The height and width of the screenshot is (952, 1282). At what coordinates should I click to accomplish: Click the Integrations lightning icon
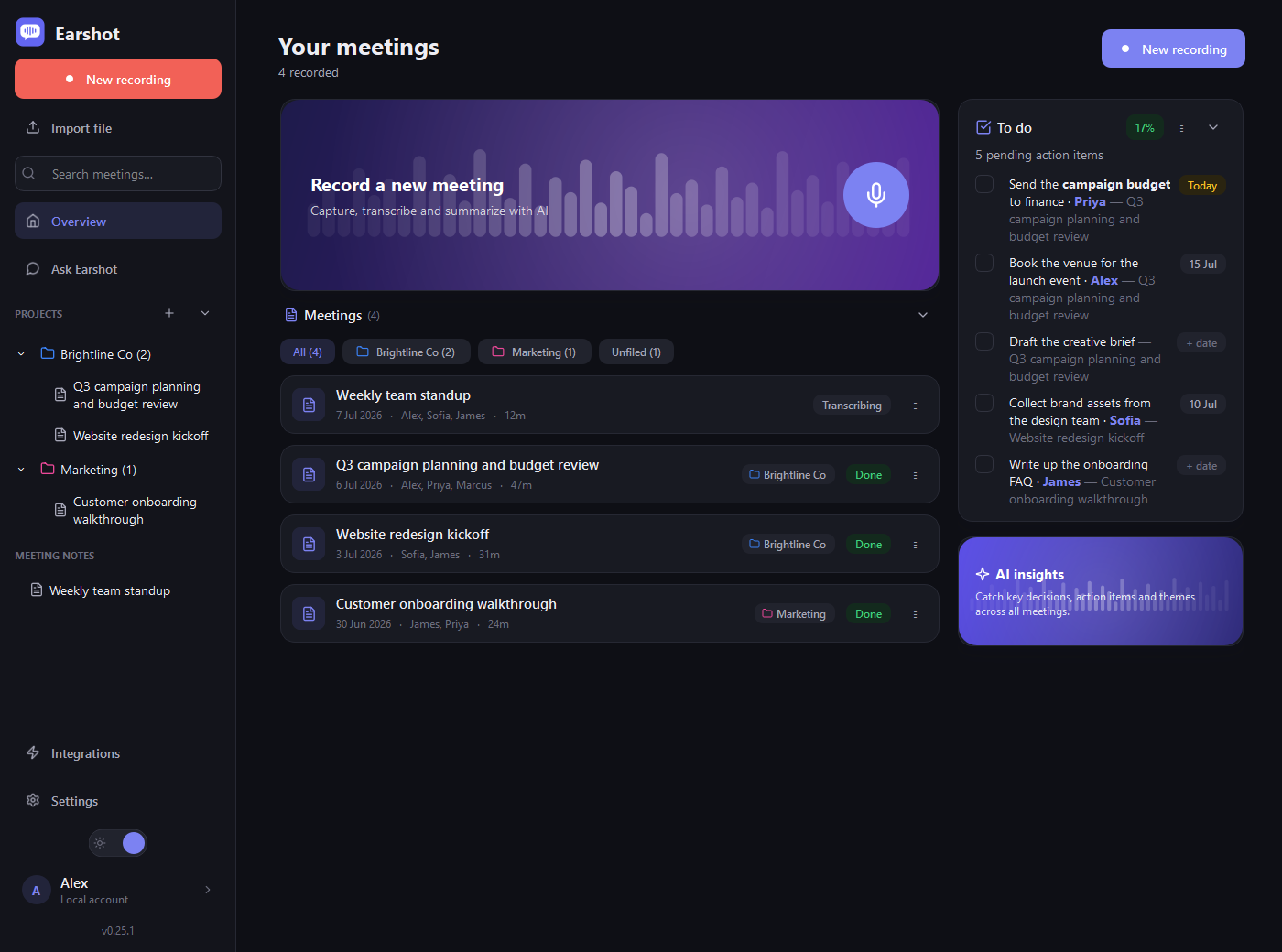pyautogui.click(x=33, y=752)
